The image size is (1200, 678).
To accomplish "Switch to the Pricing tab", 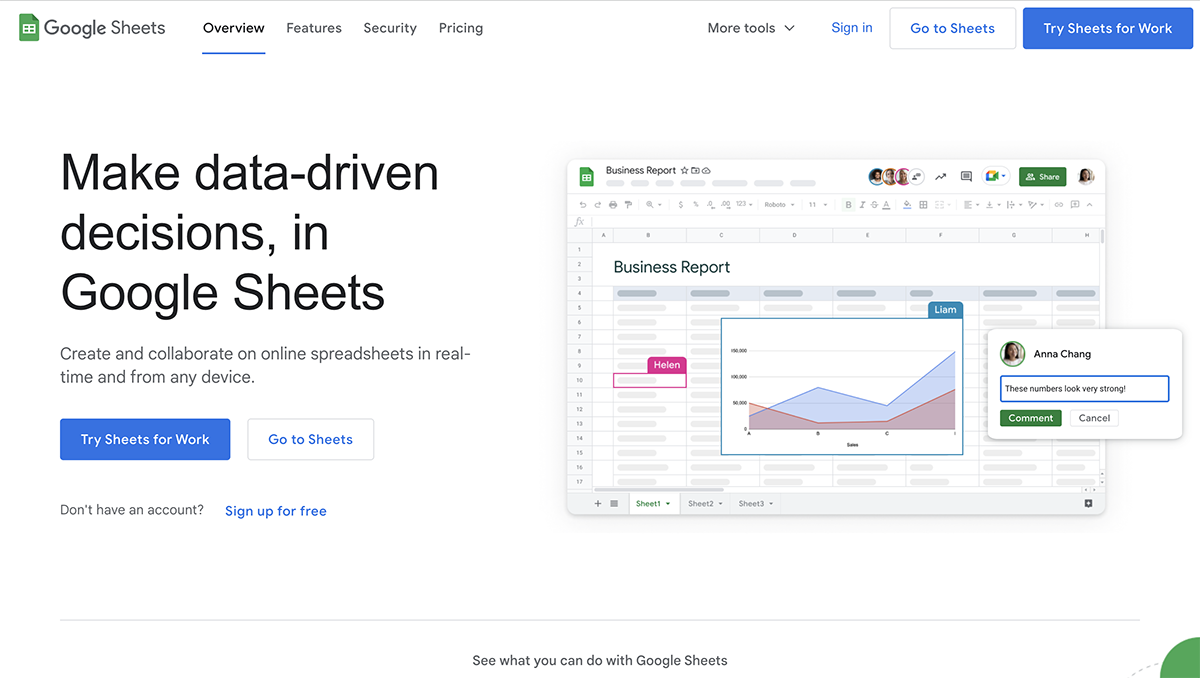I will click(460, 28).
